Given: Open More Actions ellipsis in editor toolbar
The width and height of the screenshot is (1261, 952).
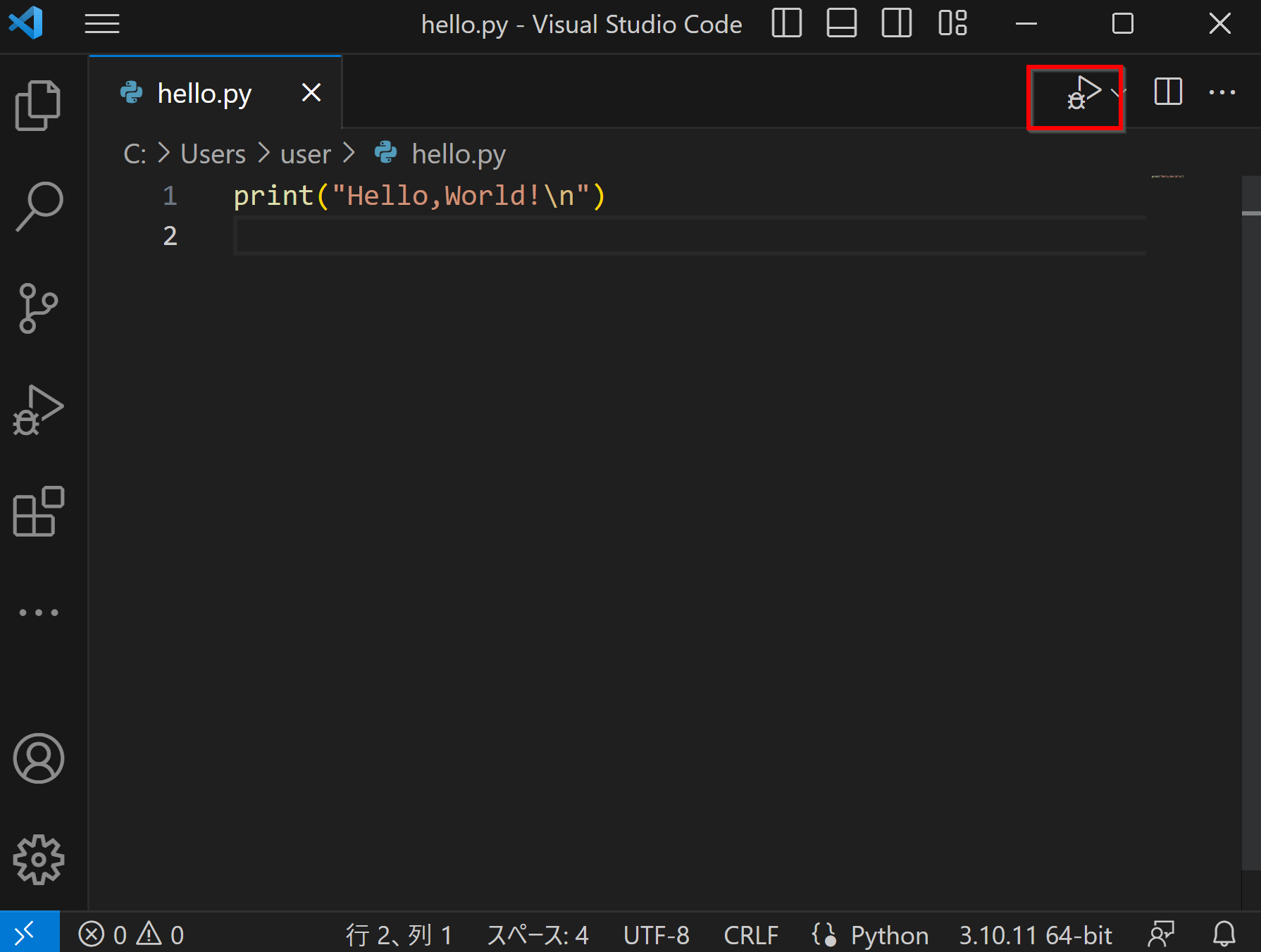Looking at the screenshot, I should [x=1222, y=92].
